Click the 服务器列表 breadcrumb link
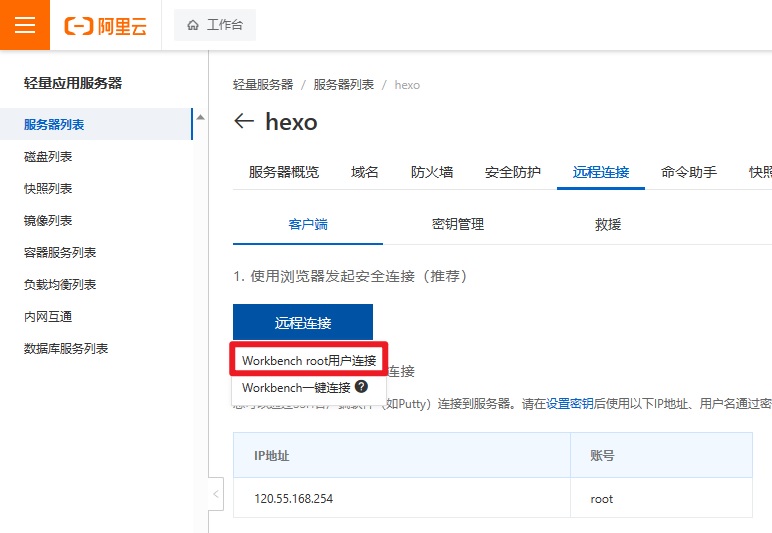The width and height of the screenshot is (772, 533). pos(344,85)
